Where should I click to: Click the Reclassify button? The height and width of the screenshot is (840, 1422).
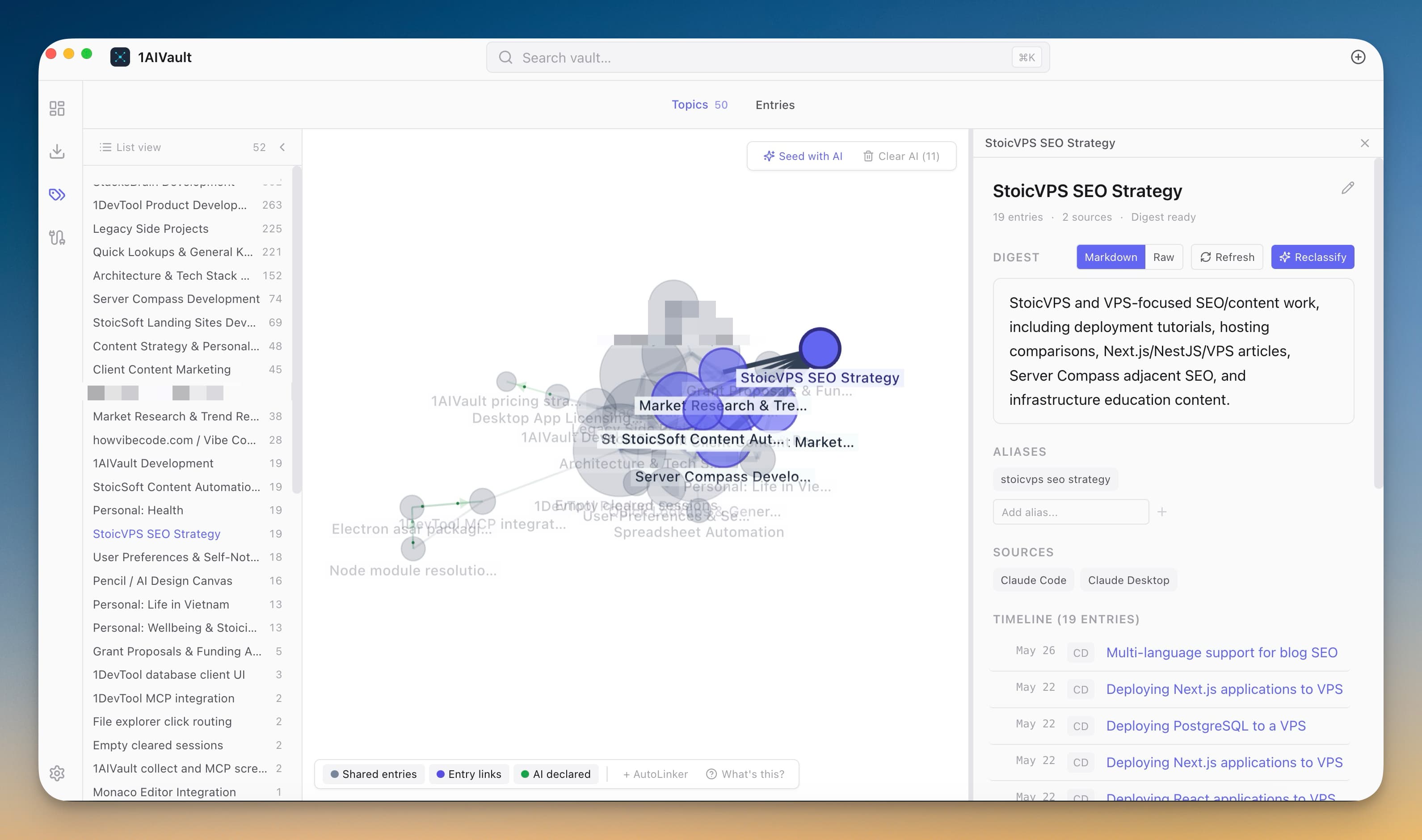point(1313,257)
